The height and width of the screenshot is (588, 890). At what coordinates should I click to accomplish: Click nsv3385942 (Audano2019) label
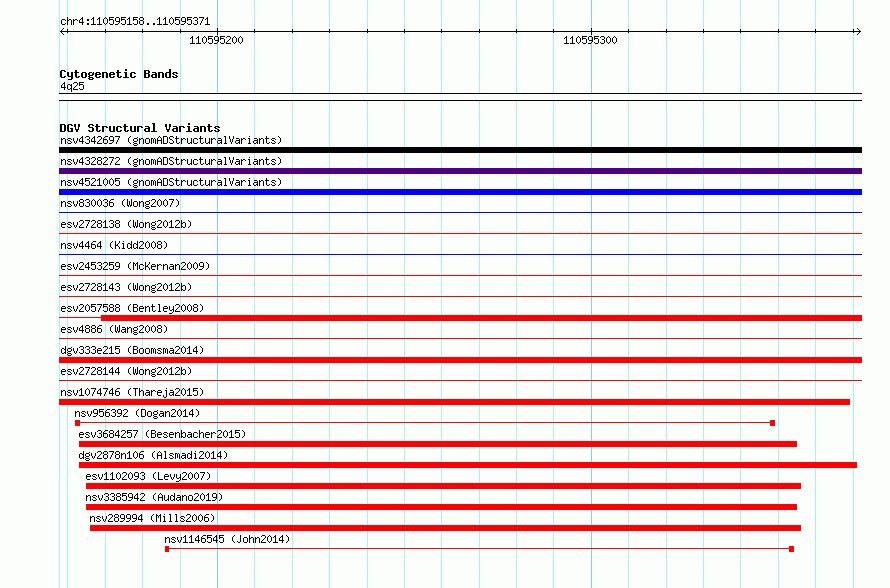(x=154, y=497)
